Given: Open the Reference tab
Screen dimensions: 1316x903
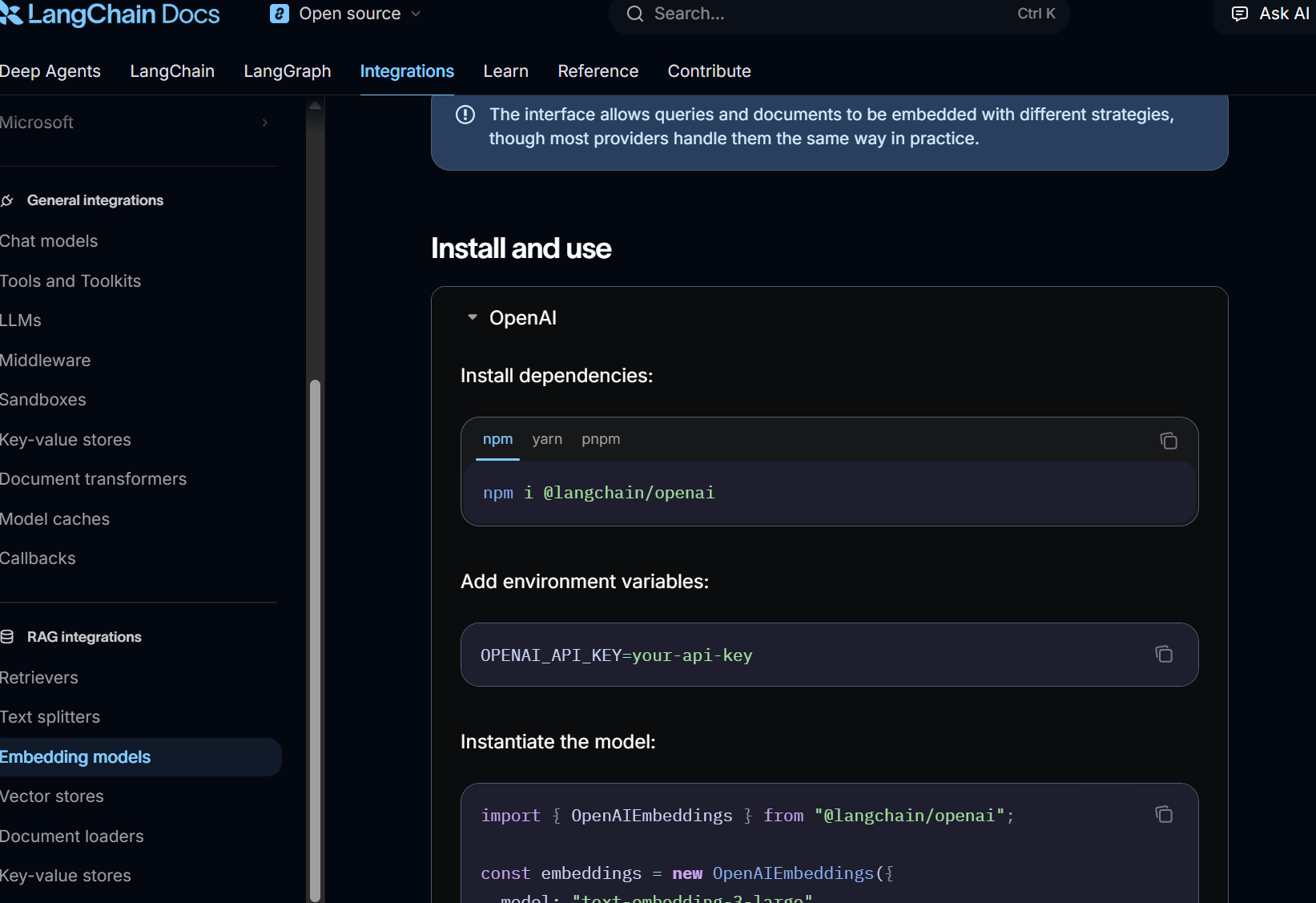Looking at the screenshot, I should pyautogui.click(x=598, y=71).
